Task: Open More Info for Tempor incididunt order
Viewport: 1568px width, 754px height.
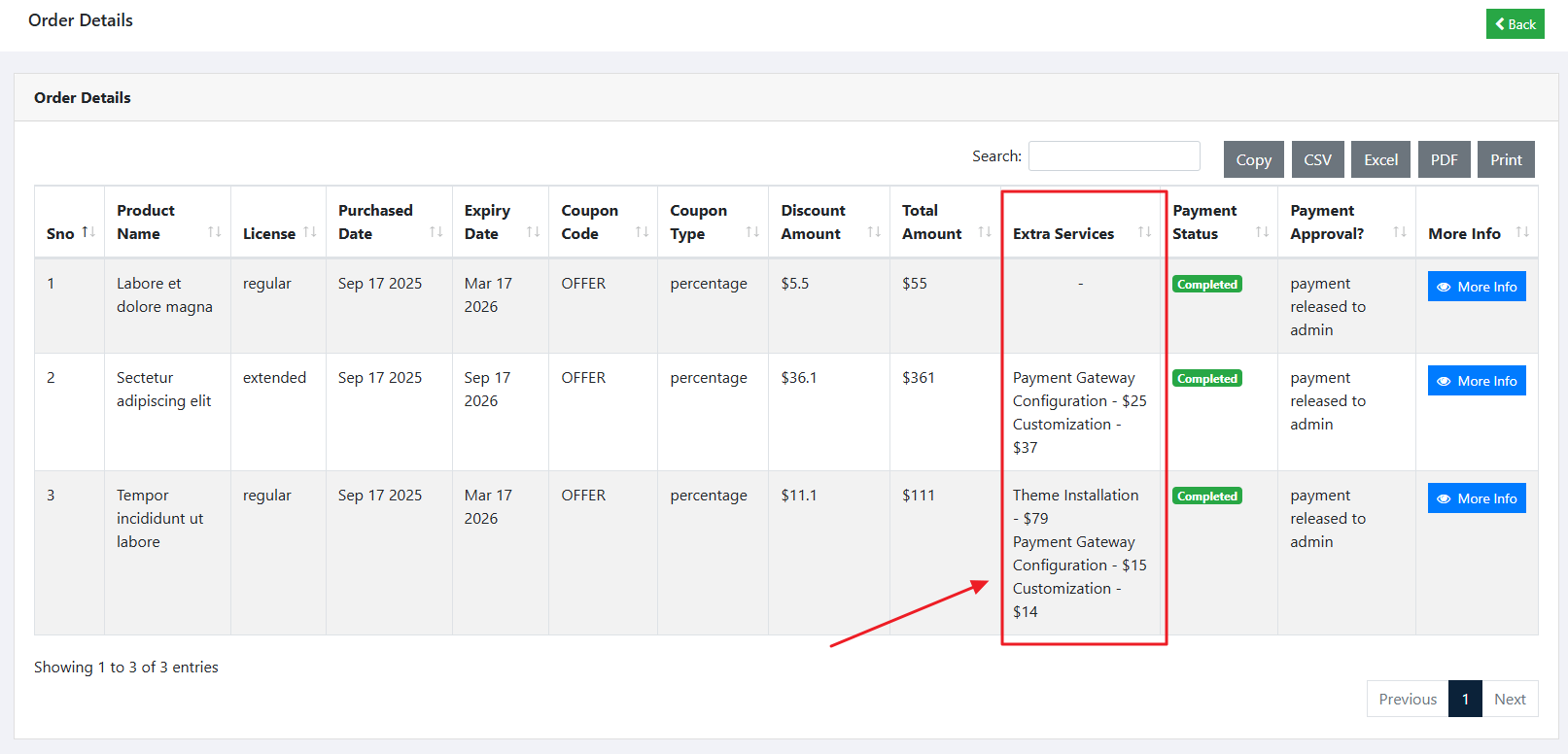Action: (x=1476, y=498)
